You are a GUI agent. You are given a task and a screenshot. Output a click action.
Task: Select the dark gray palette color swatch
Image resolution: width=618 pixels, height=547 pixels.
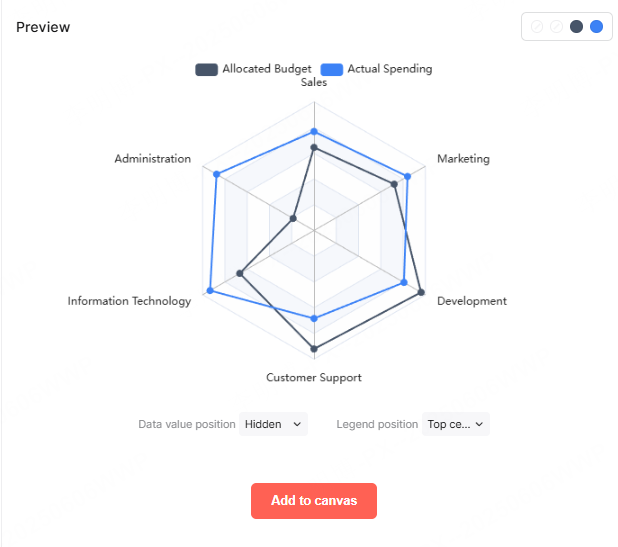coord(576,27)
